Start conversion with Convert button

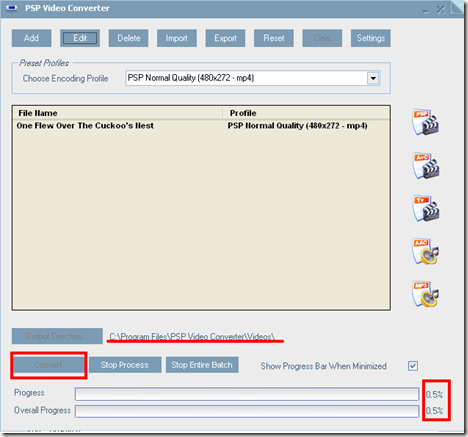coord(48,365)
